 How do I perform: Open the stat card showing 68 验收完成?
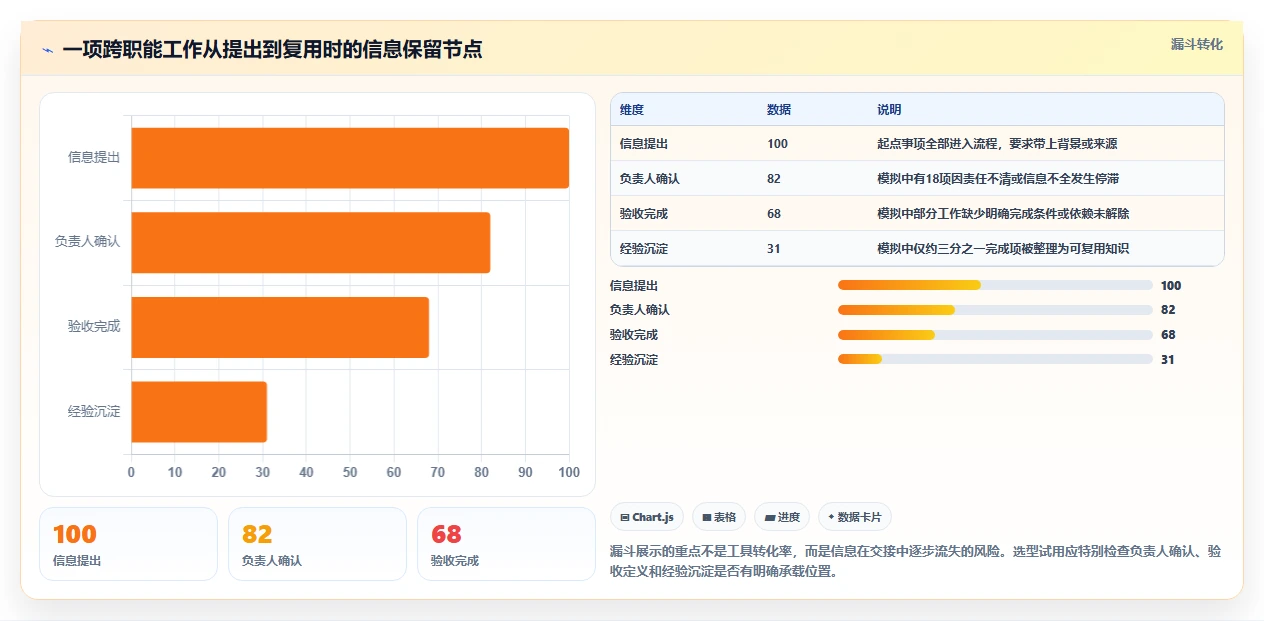pos(506,544)
